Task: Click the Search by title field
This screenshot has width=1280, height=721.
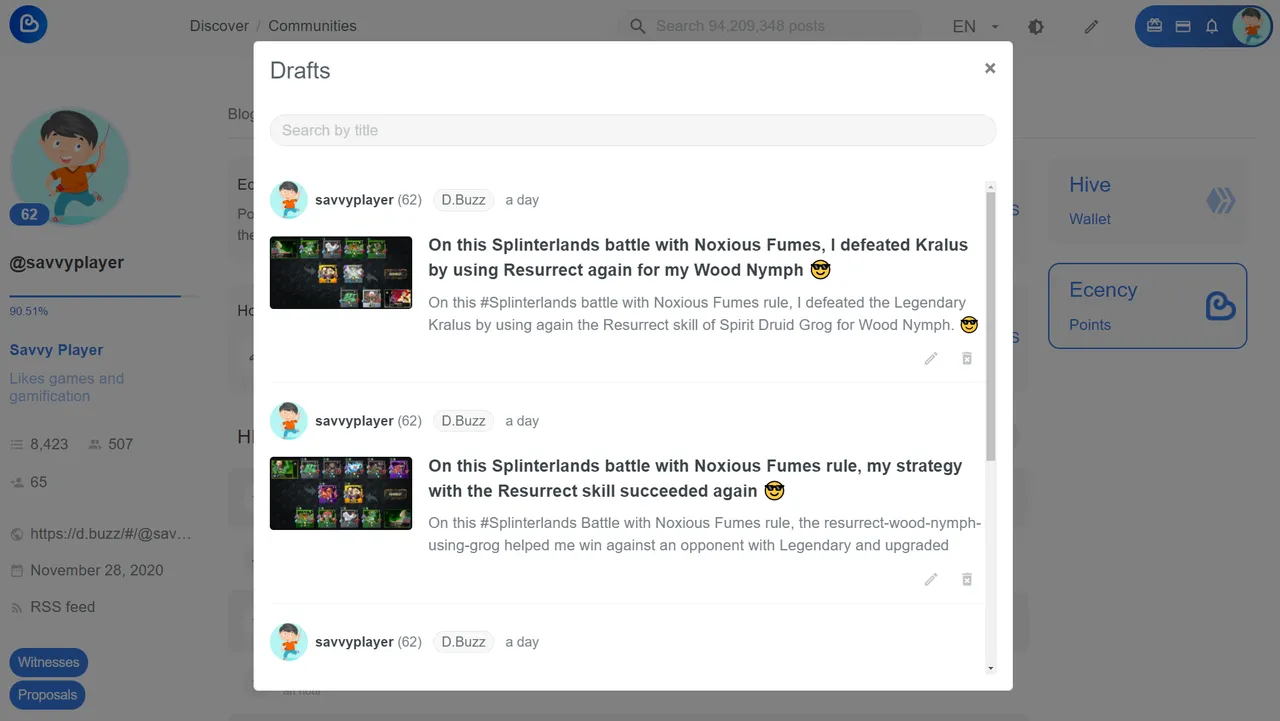Action: [633, 130]
